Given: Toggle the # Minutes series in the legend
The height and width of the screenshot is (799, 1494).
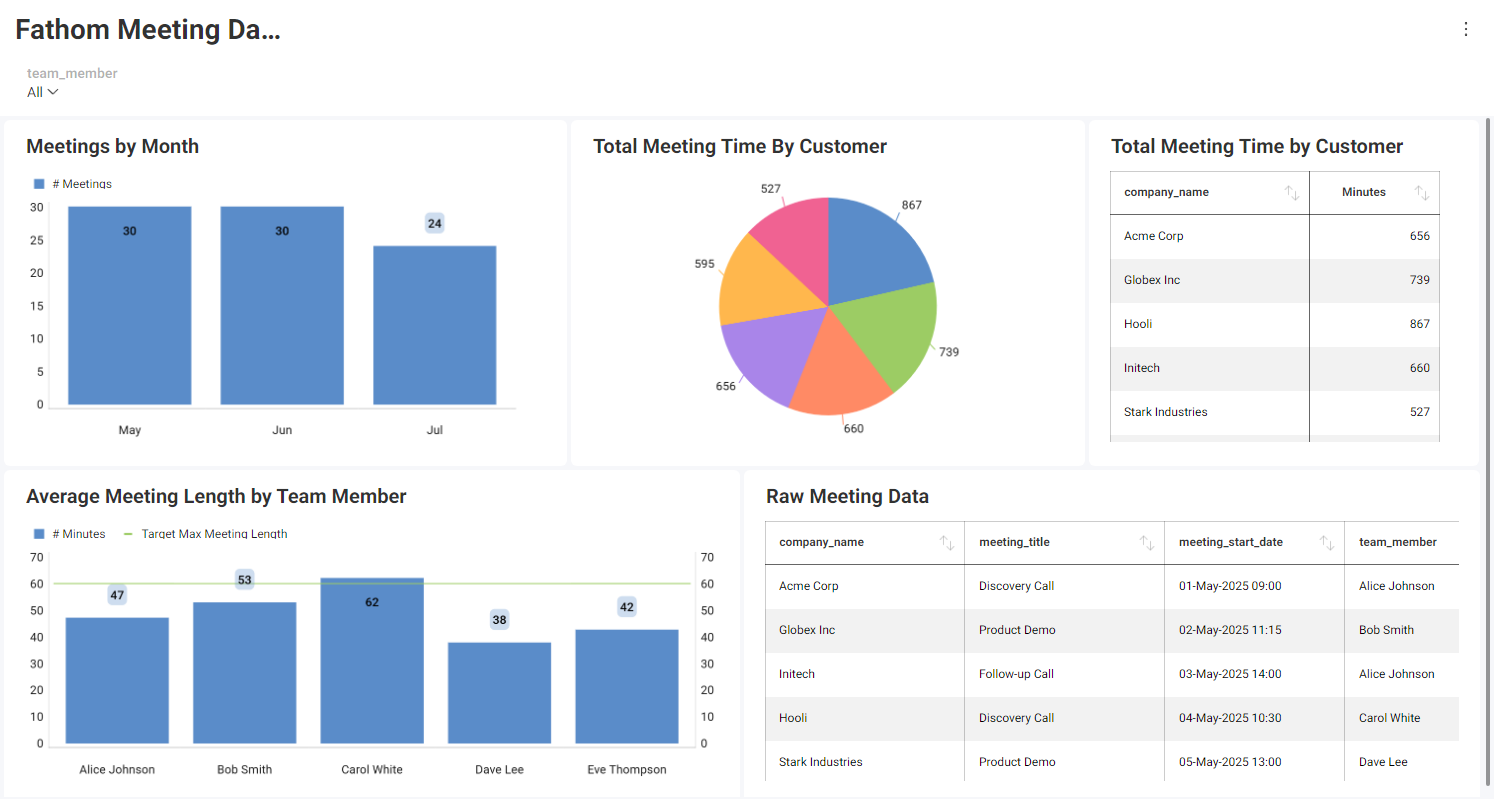Looking at the screenshot, I should pos(68,533).
